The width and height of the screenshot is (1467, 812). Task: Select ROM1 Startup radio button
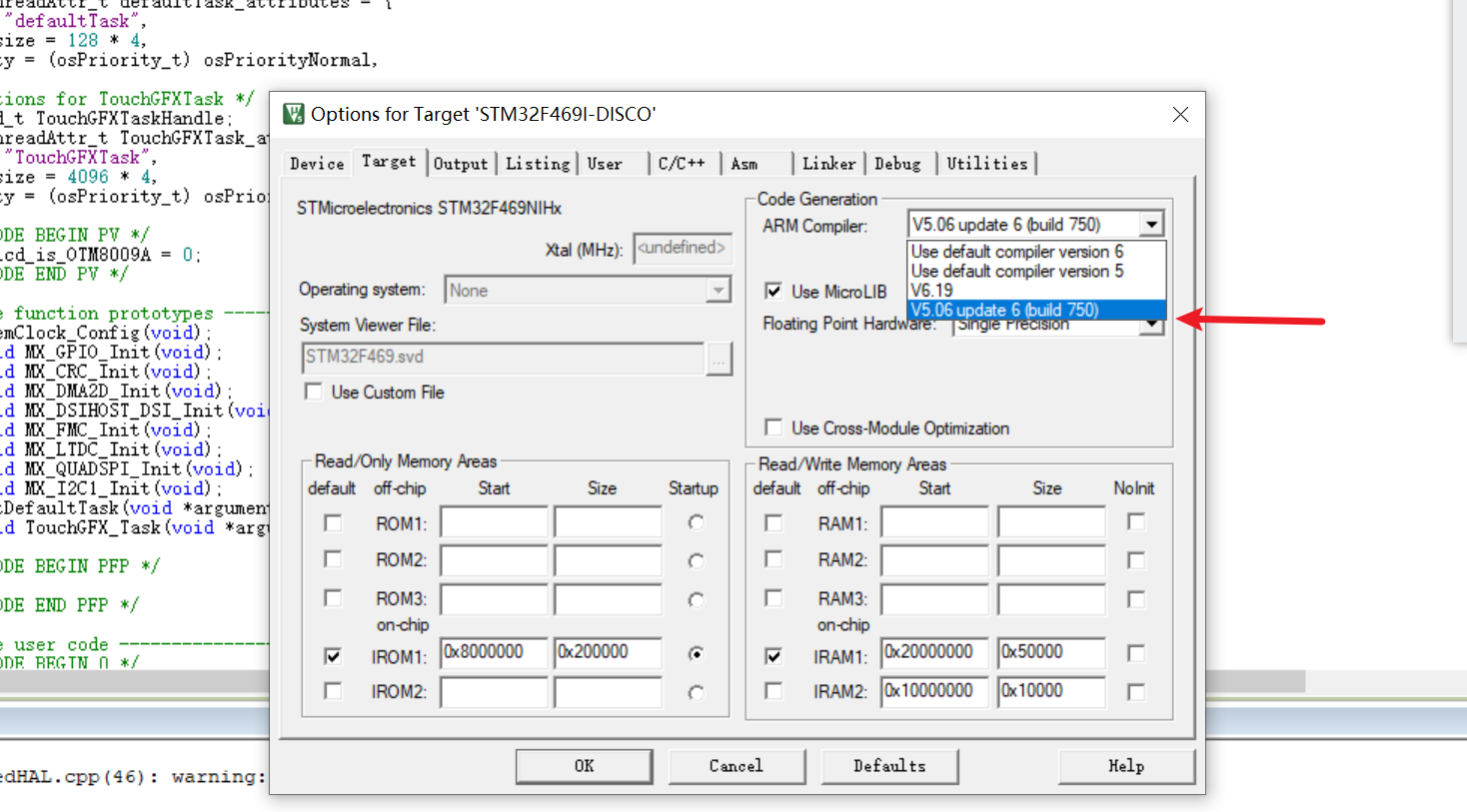point(696,522)
